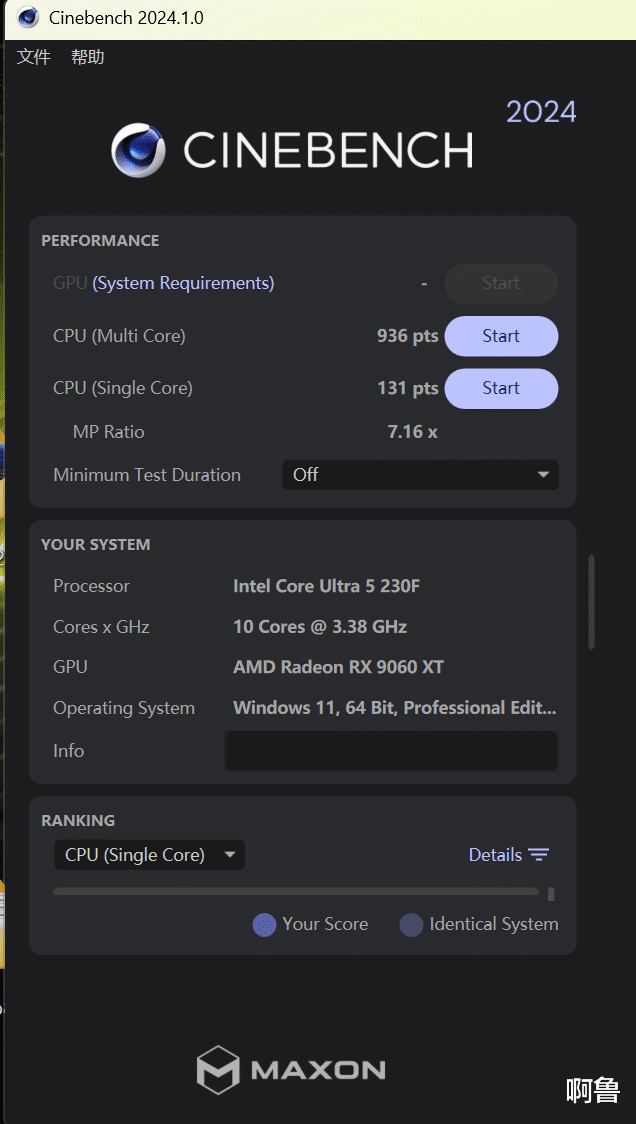Click the Details filter lines icon
636x1124 pixels.
538,854
